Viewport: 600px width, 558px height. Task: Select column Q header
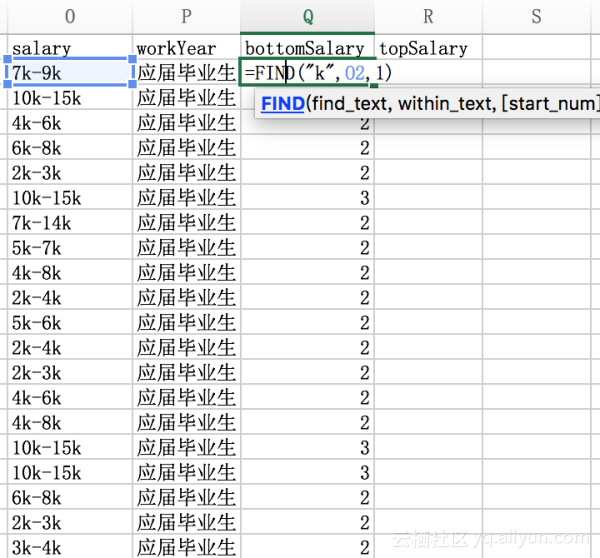[x=308, y=16]
